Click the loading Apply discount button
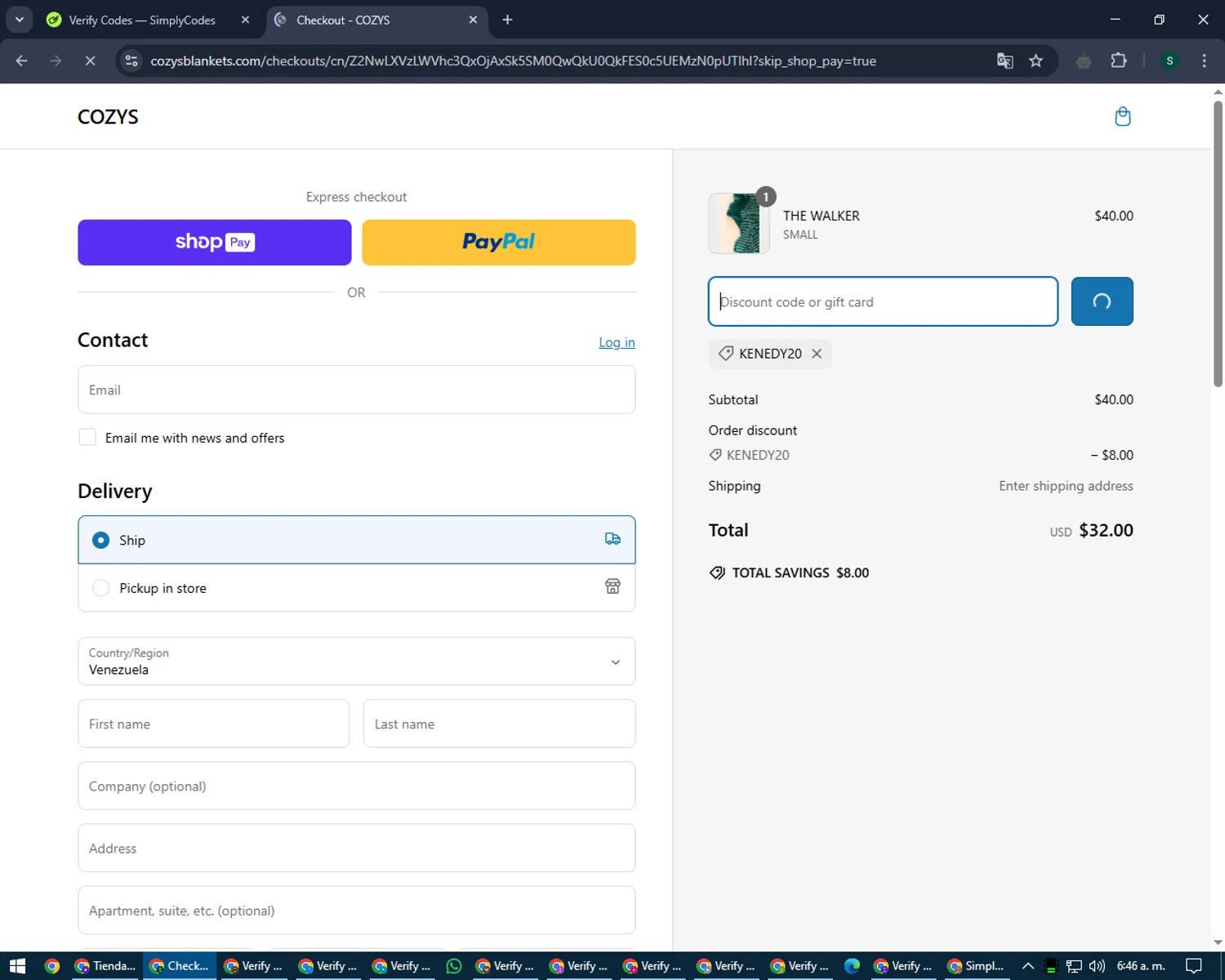The height and width of the screenshot is (980, 1225). click(1102, 301)
